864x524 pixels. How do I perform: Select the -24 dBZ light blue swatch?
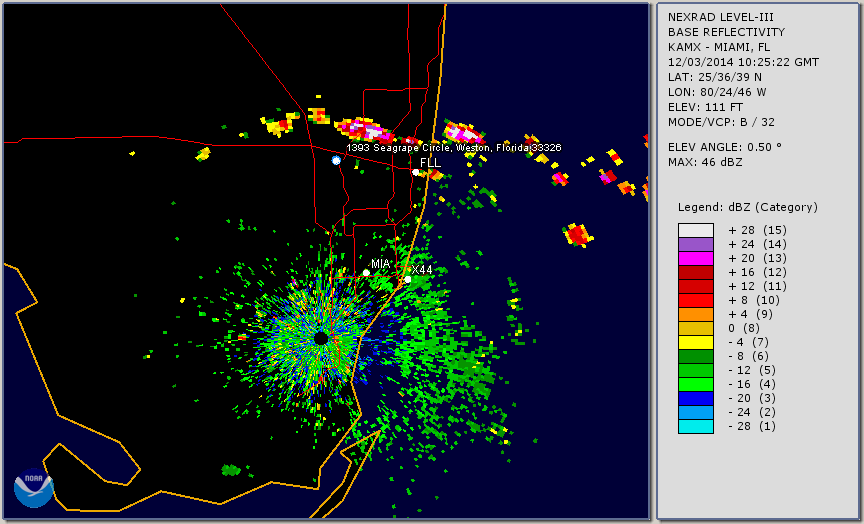(x=695, y=413)
